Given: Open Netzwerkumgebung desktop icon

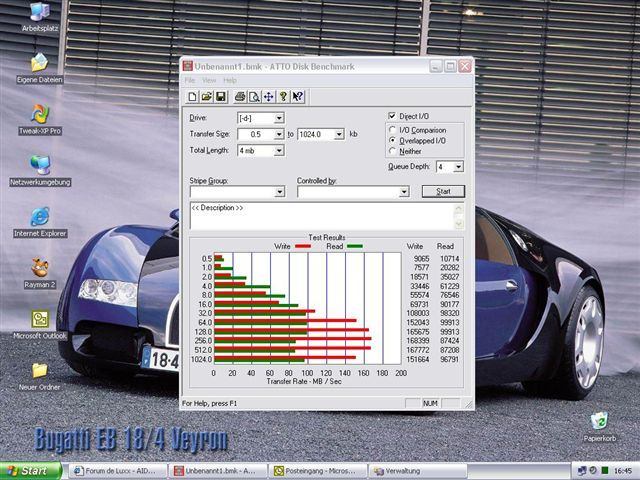Looking at the screenshot, I should point(40,171).
